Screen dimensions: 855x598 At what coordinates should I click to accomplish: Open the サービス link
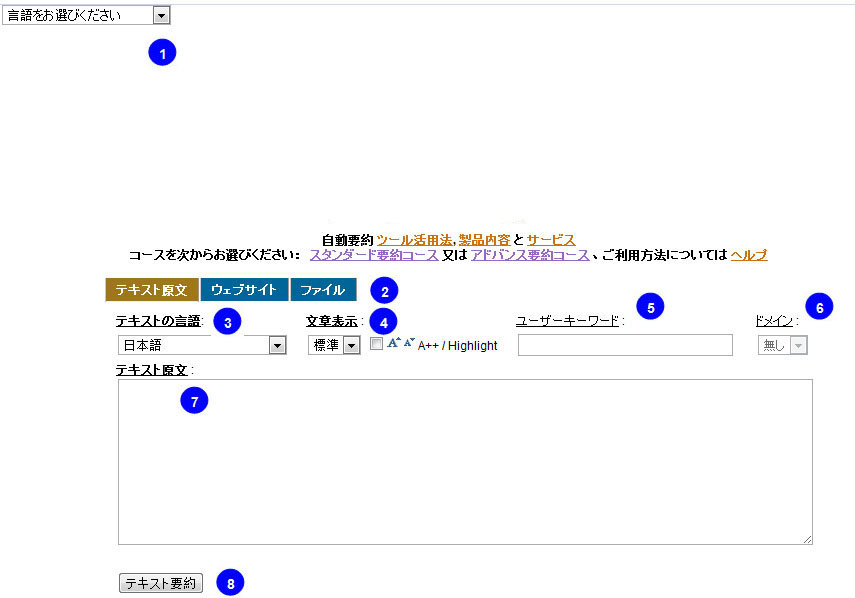pyautogui.click(x=551, y=240)
